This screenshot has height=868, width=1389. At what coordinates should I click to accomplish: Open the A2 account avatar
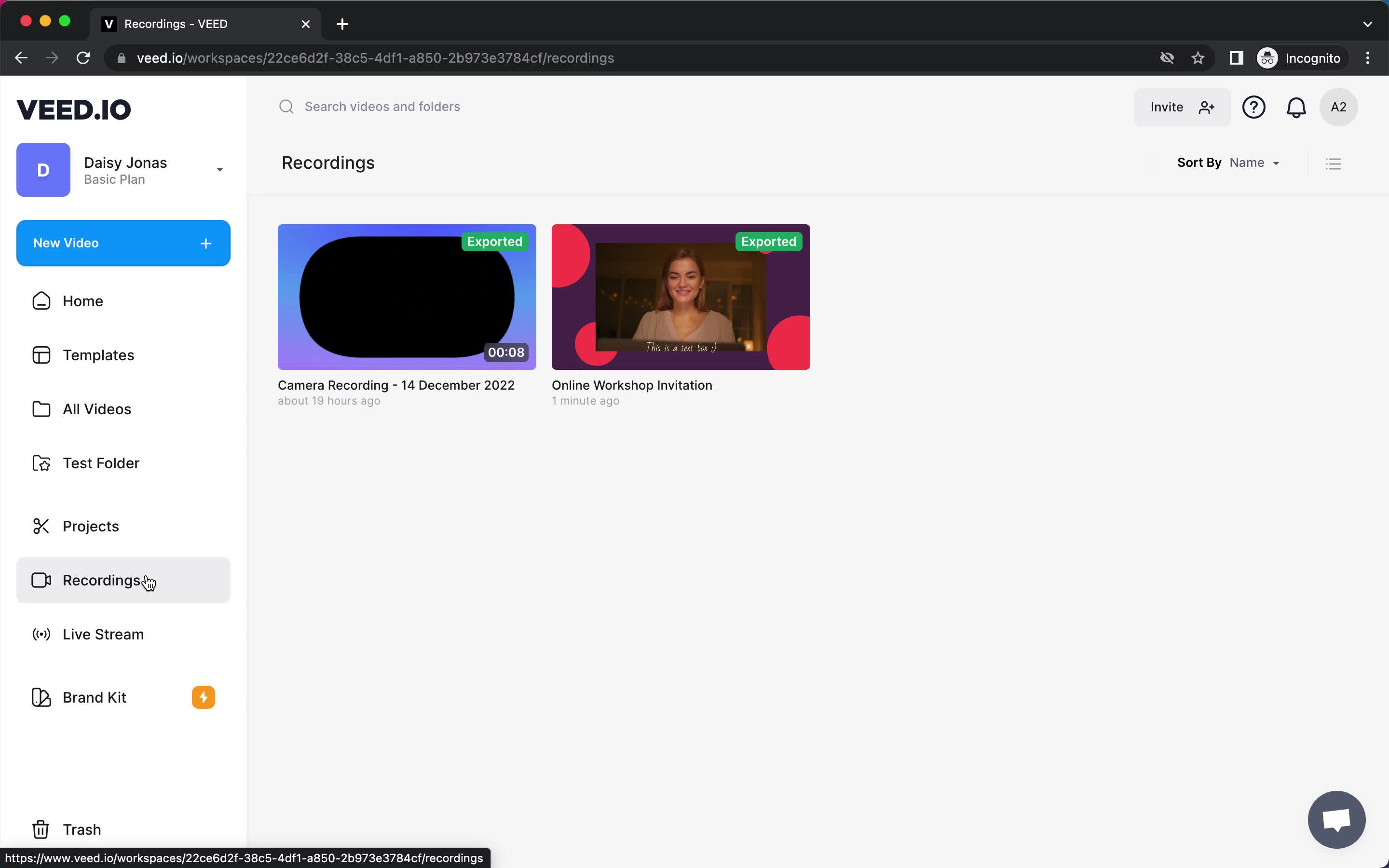[x=1338, y=108]
